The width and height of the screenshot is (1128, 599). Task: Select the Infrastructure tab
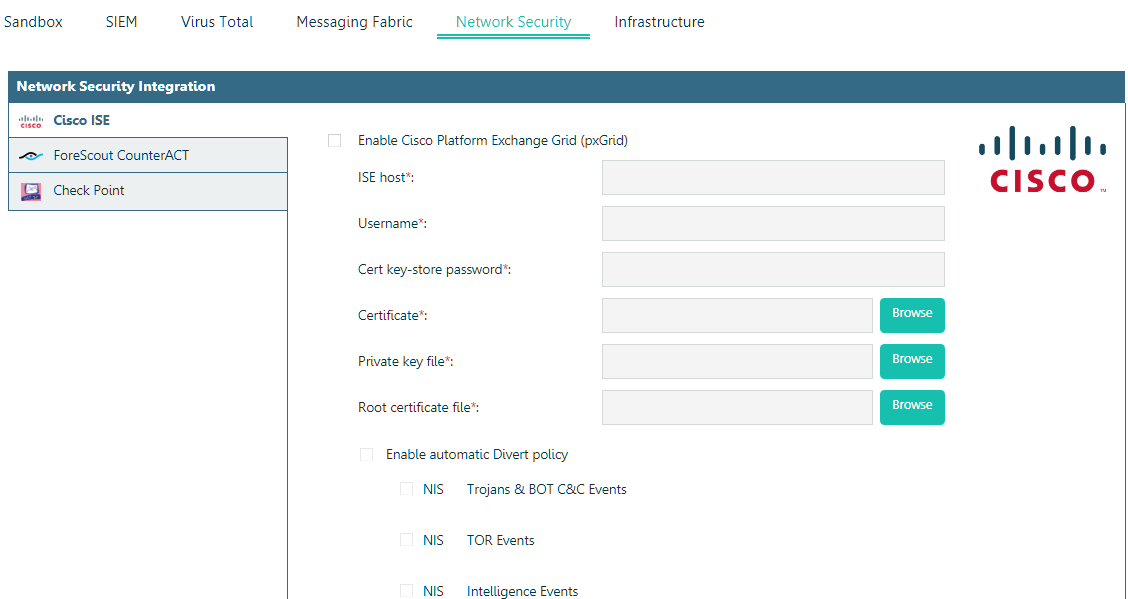[x=659, y=22]
